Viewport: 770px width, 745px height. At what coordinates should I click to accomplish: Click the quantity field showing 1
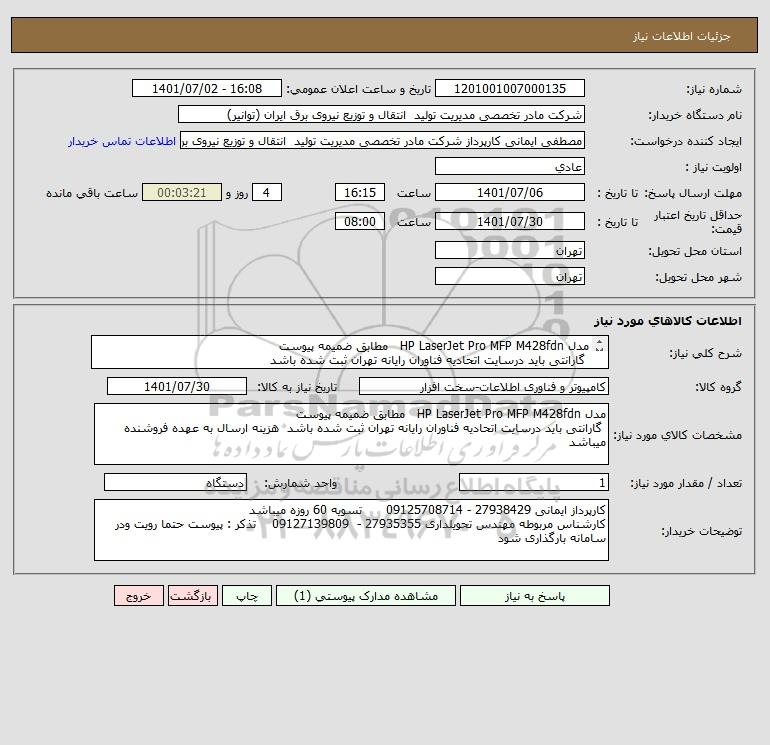534,483
